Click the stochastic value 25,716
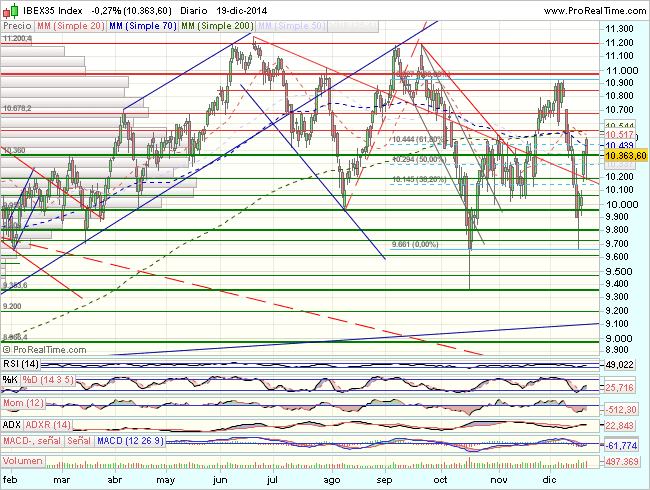 point(619,388)
